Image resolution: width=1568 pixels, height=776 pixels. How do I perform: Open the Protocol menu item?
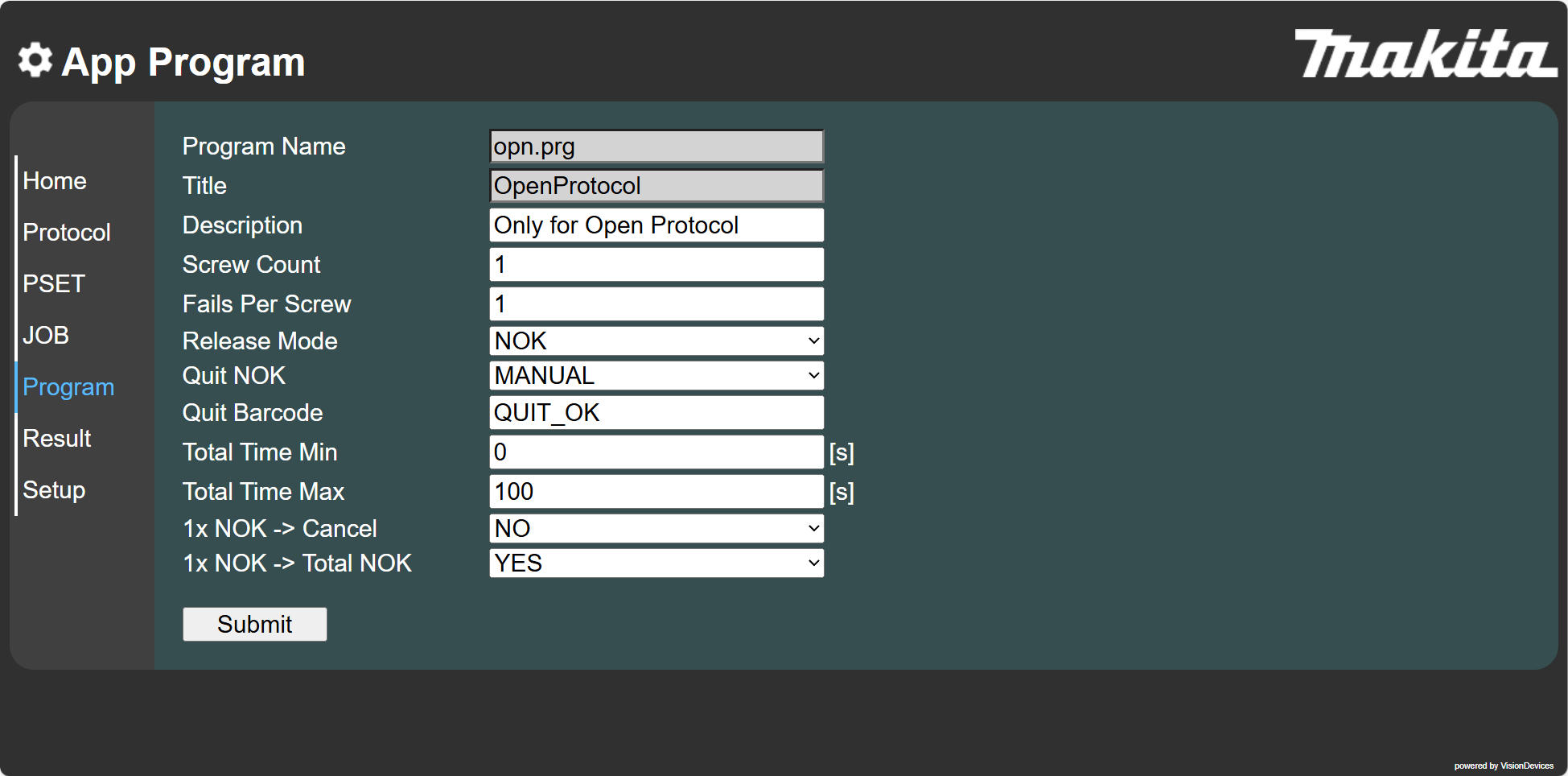(x=67, y=233)
